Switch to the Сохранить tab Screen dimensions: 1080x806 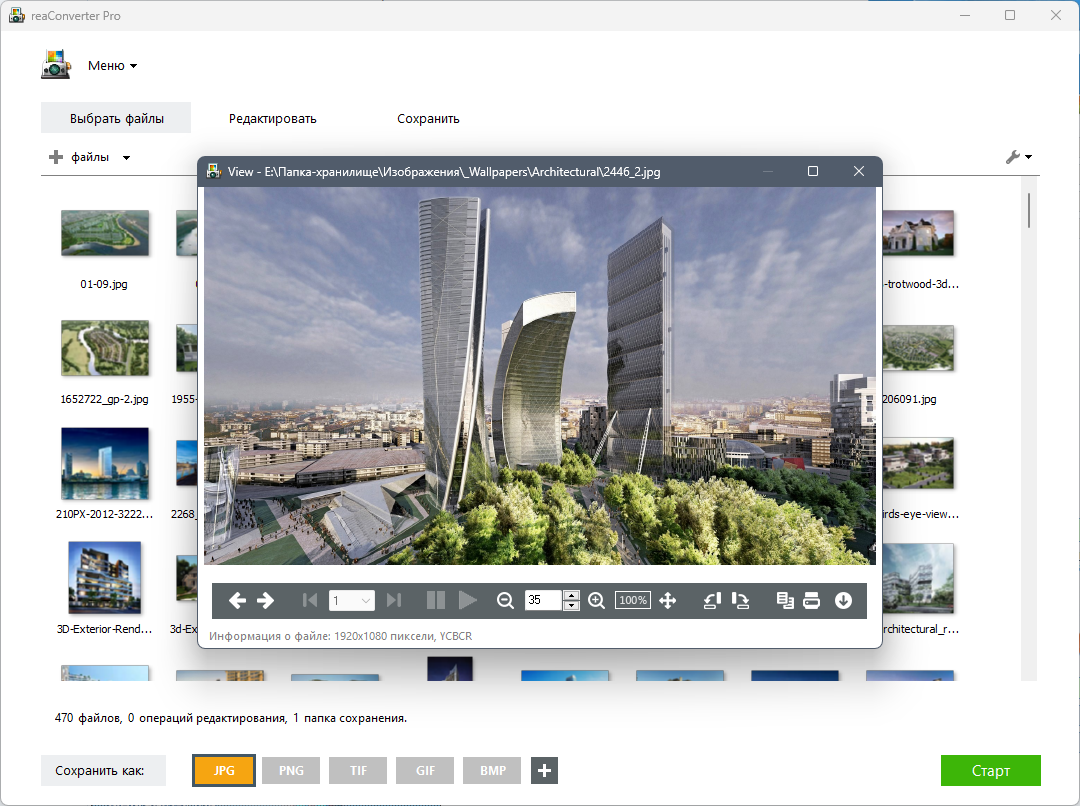(428, 118)
